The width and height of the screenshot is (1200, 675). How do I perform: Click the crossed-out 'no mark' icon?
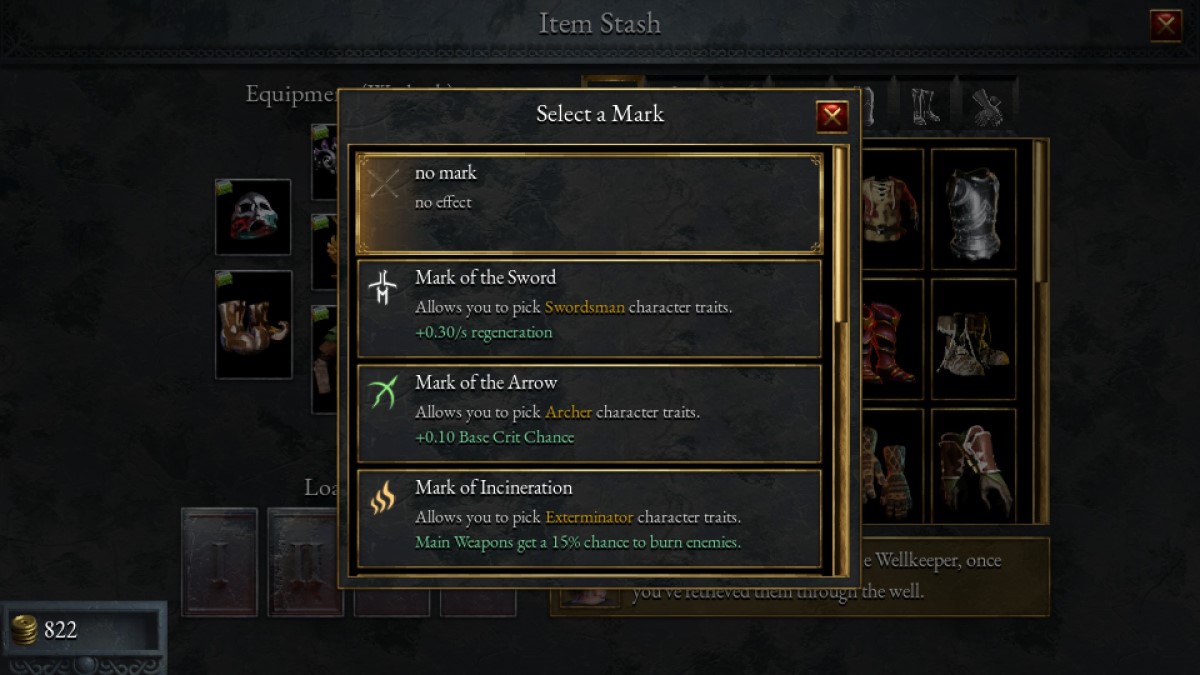point(382,185)
